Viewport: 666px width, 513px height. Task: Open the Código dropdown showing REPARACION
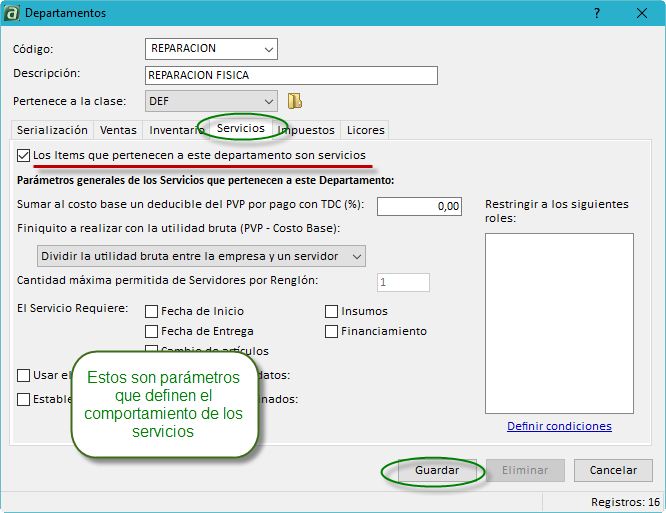[x=268, y=49]
